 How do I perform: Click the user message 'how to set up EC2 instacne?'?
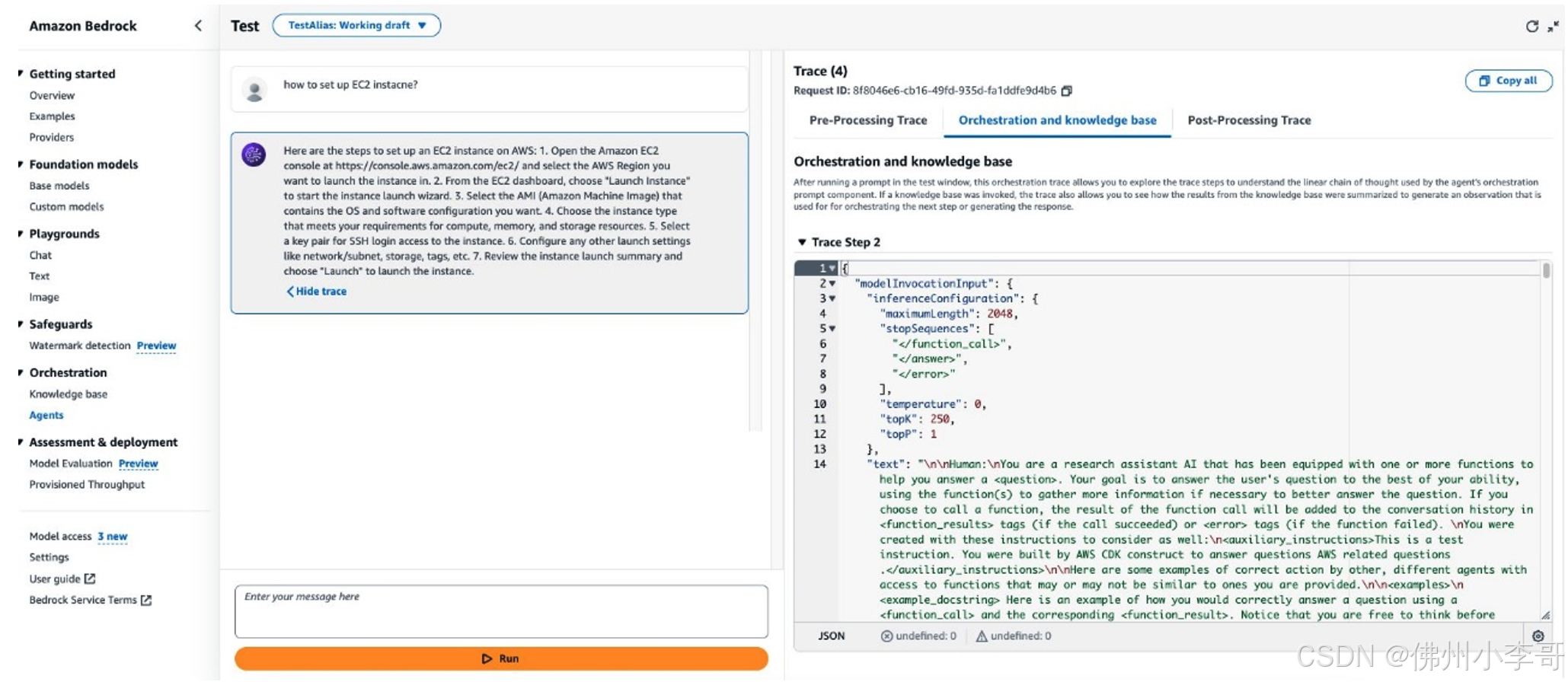tap(350, 84)
